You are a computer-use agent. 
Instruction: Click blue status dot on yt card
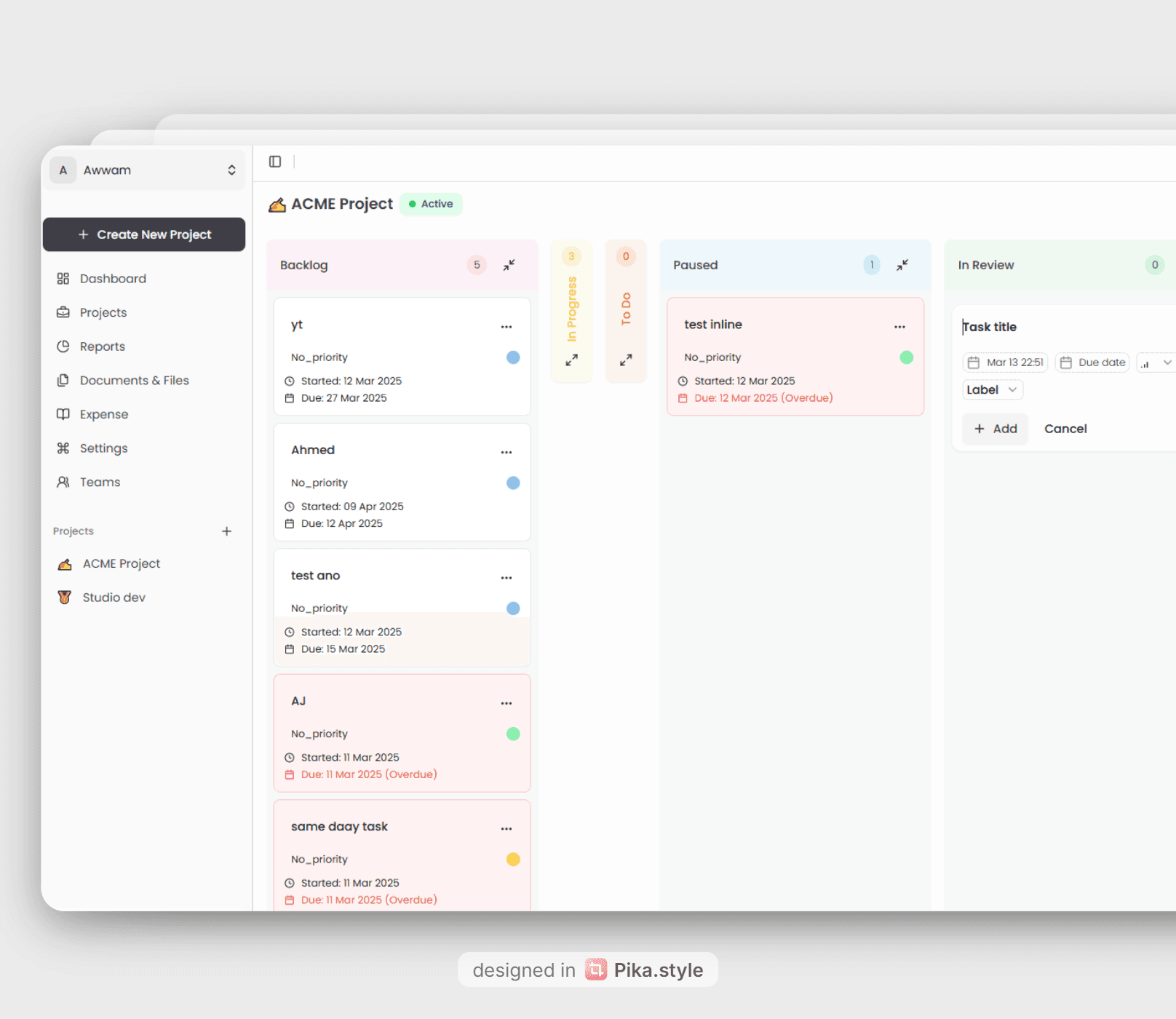[x=513, y=357]
